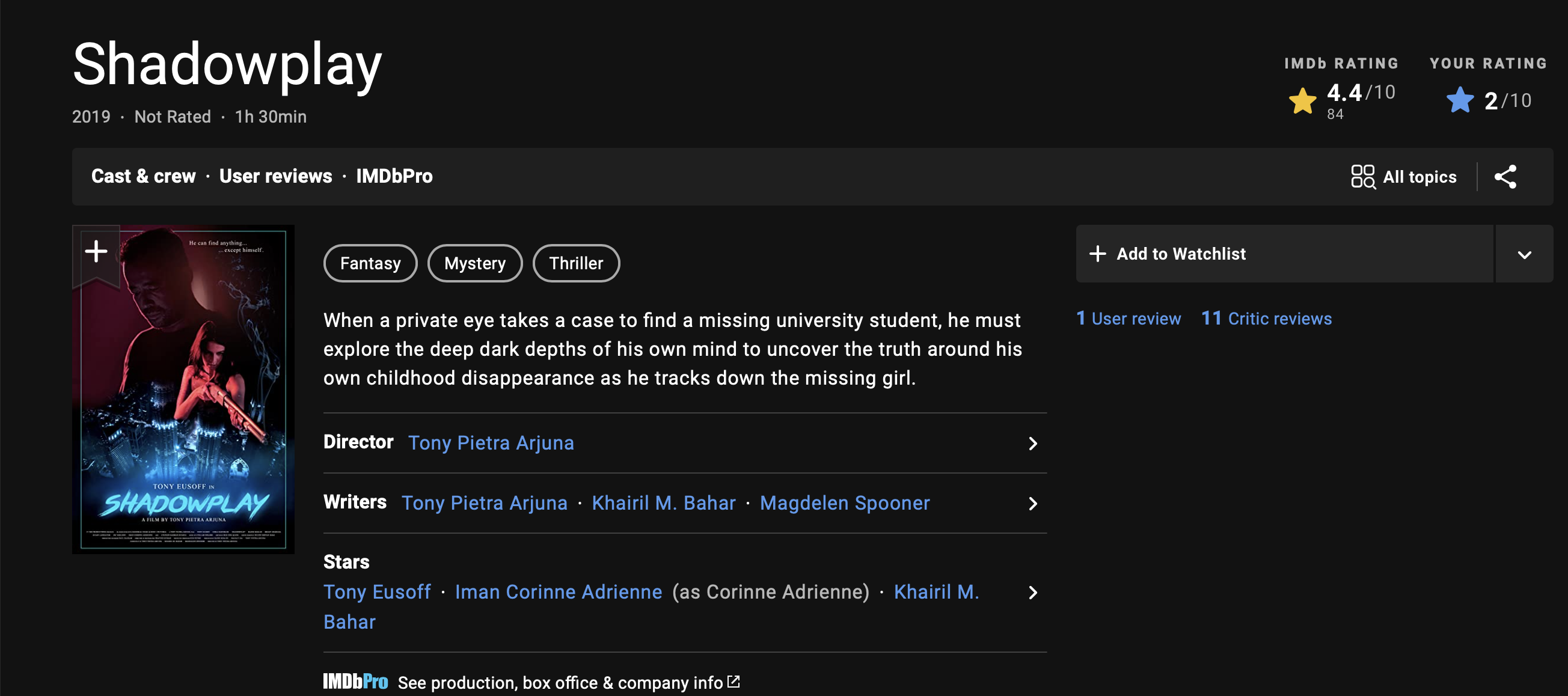Open the watchlist dropdown arrow
This screenshot has width=1568, height=696.
[1524, 254]
